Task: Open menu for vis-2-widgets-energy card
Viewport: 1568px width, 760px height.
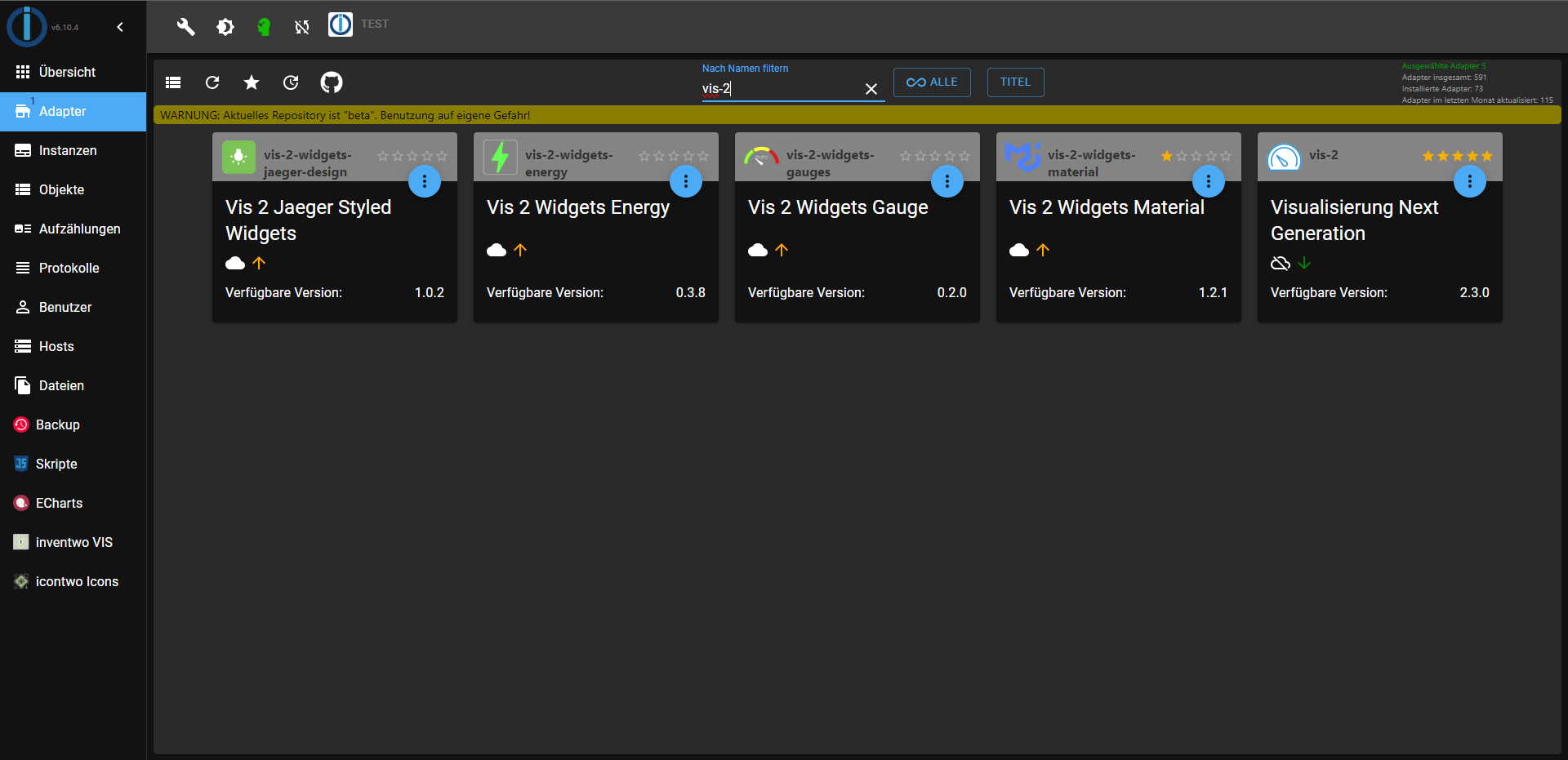Action: point(686,181)
